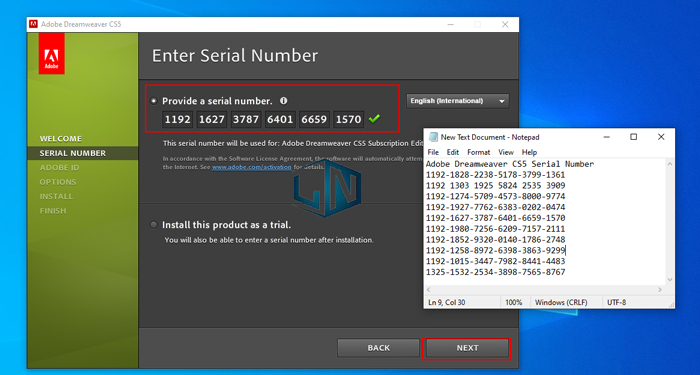
Task: Click the line 1192-1627-3787-6401-6659-1570 in Notepad
Action: pos(496,218)
